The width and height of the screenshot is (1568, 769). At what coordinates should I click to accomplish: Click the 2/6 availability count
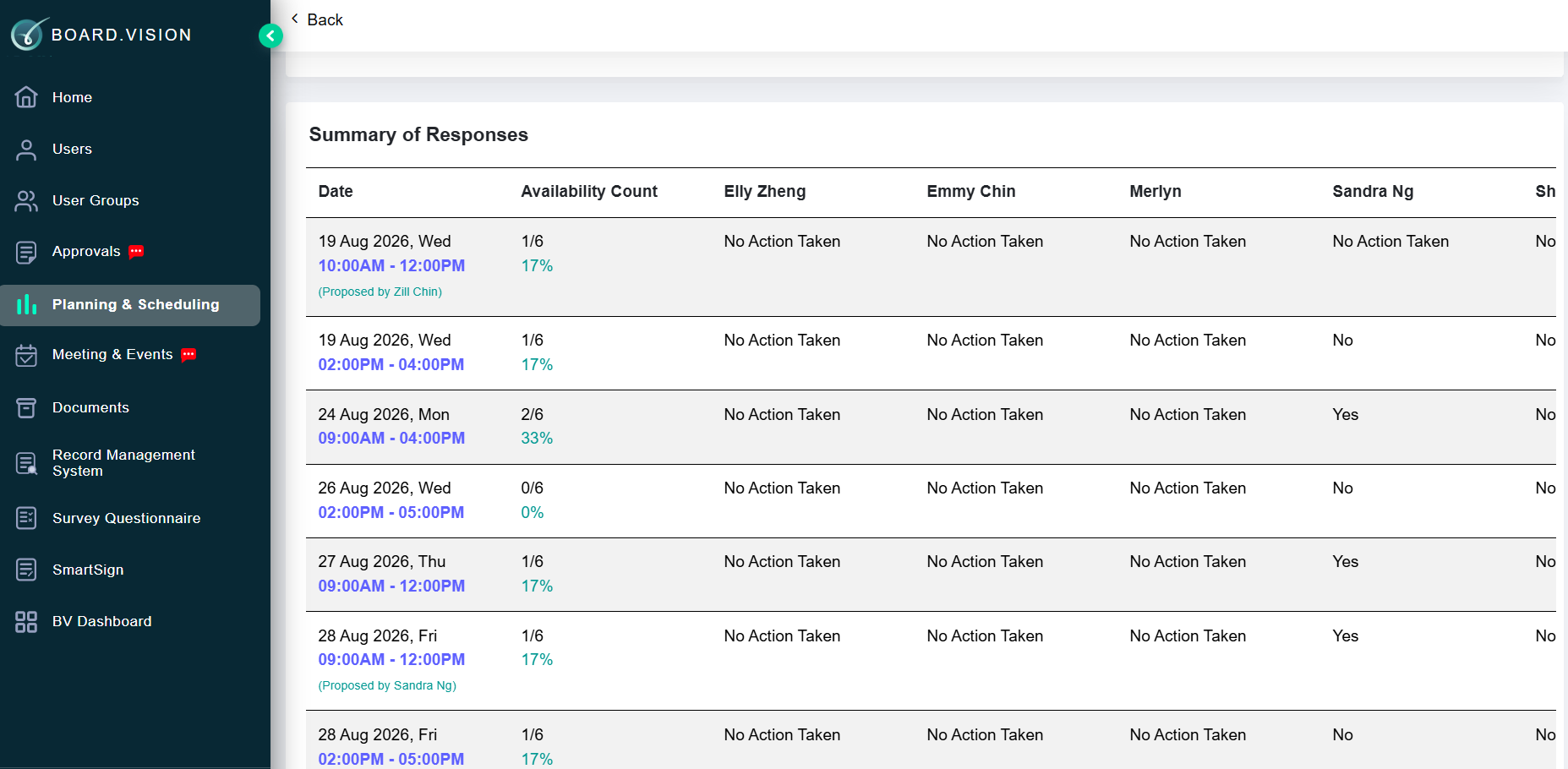pyautogui.click(x=533, y=415)
